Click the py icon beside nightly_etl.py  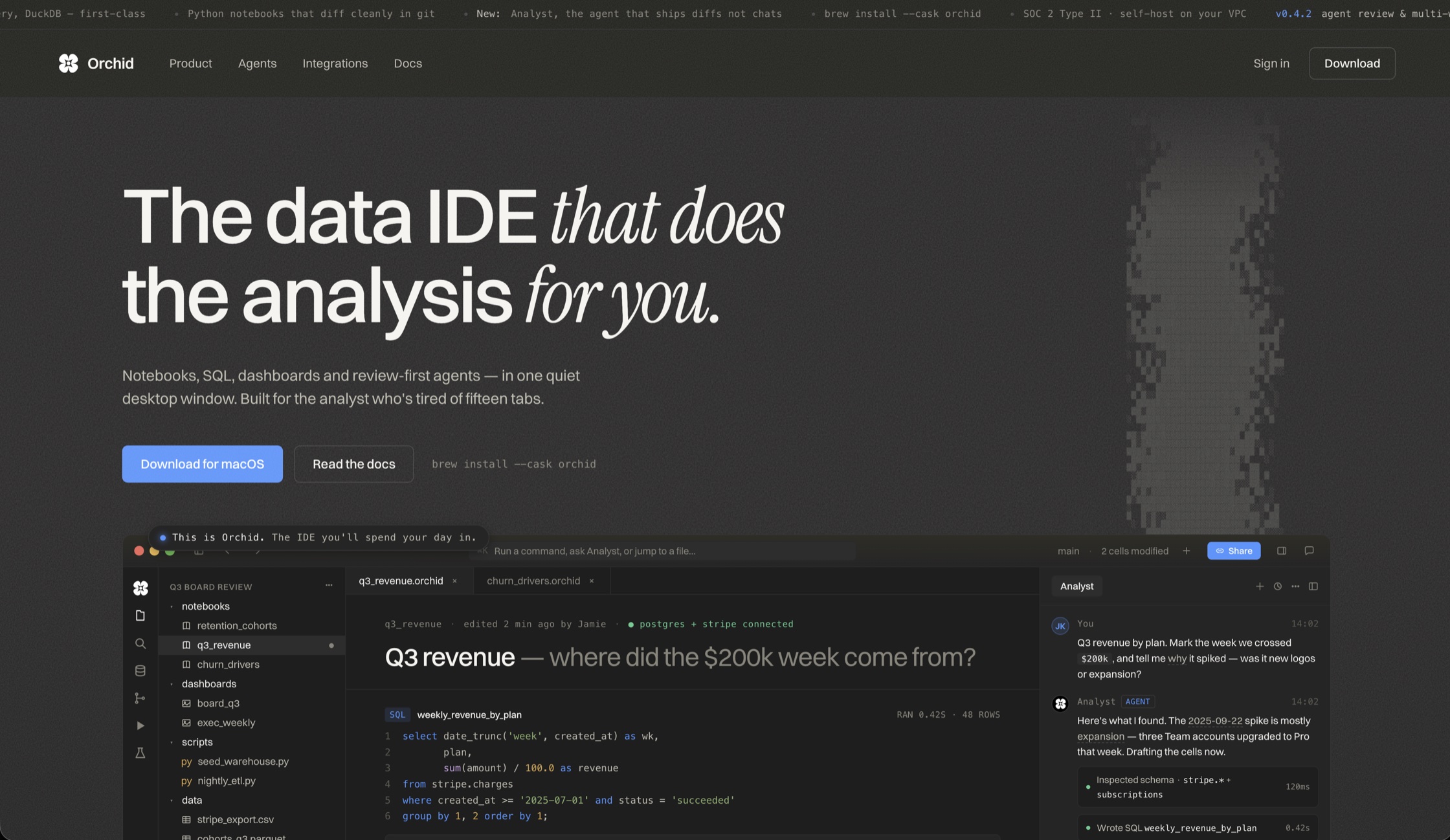[x=186, y=781]
